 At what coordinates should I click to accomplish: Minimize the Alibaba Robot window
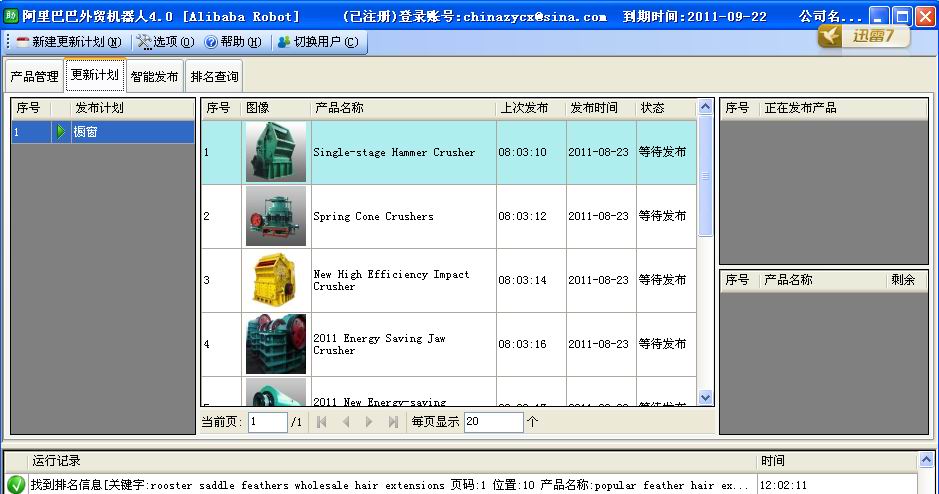[879, 16]
